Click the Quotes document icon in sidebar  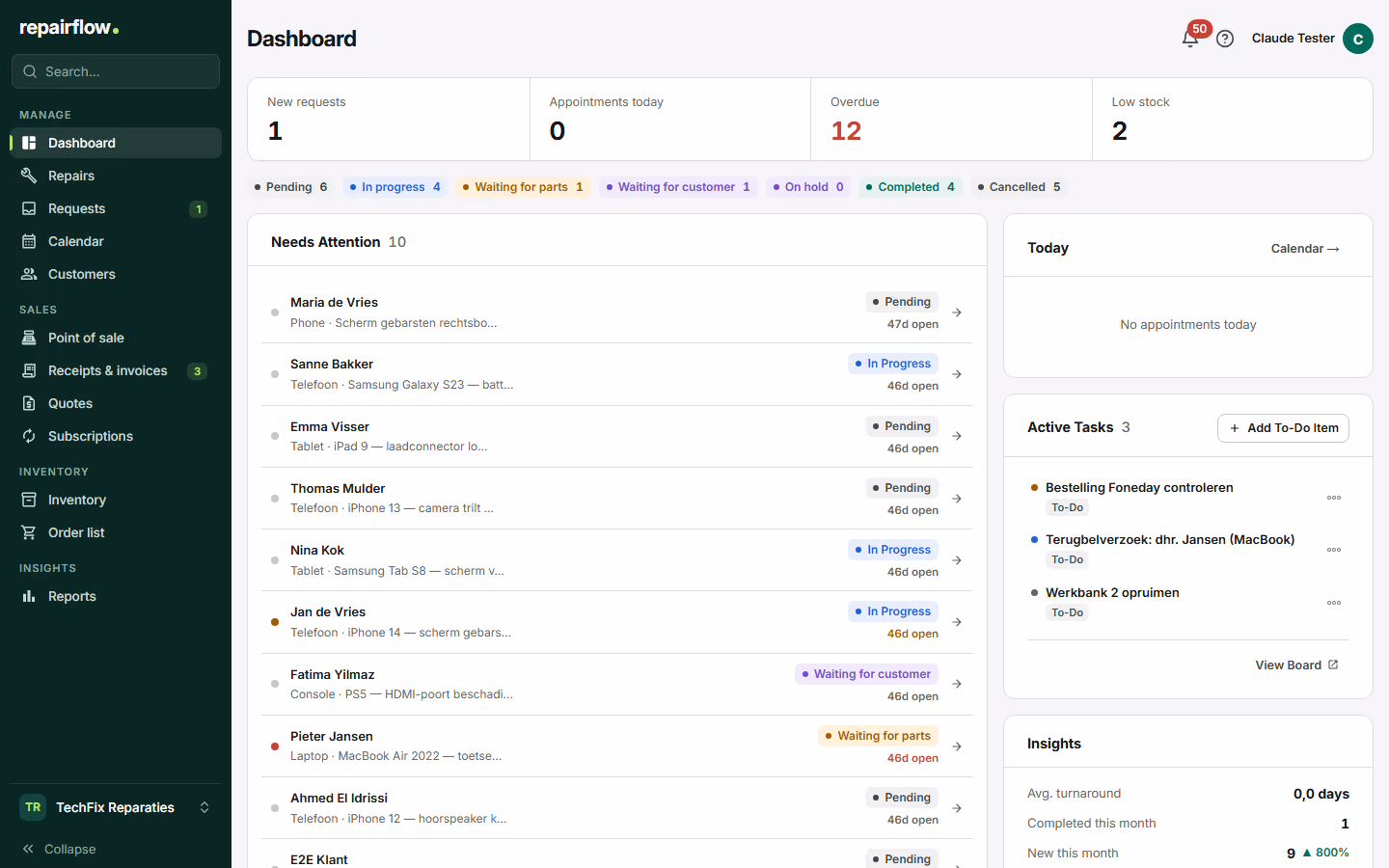[x=29, y=403]
